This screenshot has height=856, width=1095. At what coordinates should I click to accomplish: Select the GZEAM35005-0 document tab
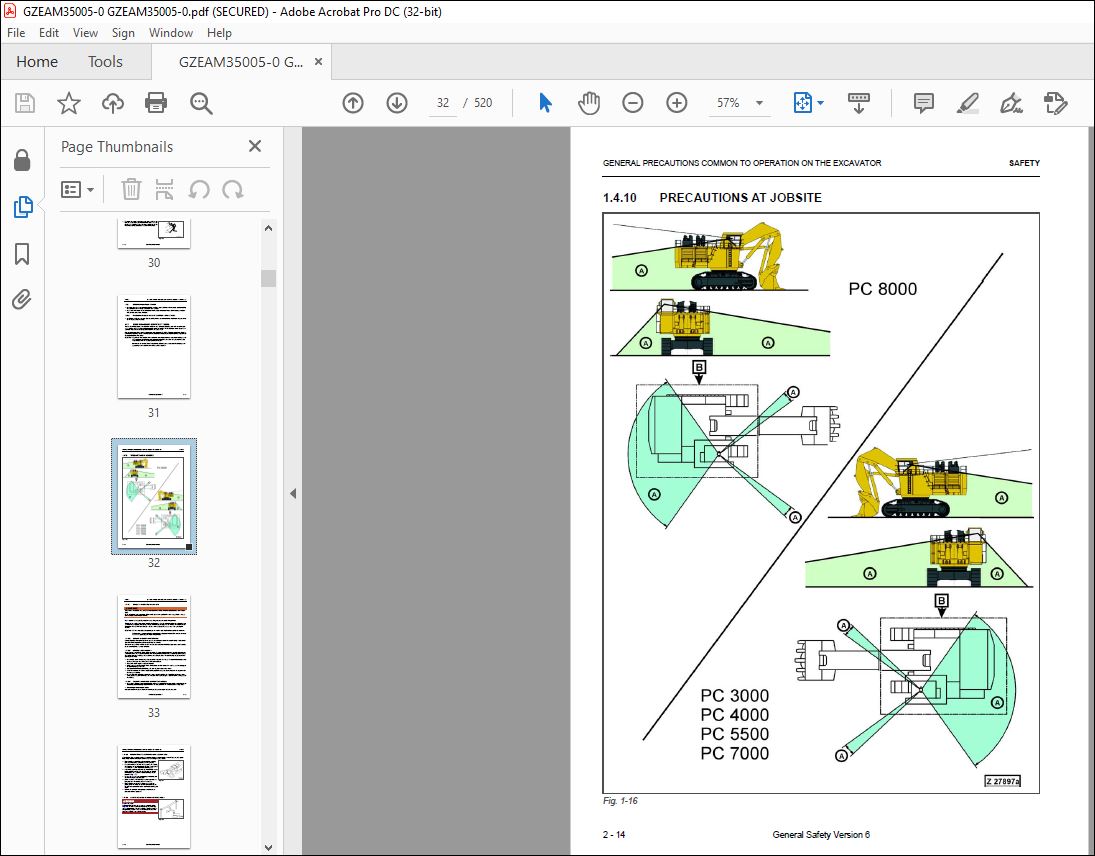coord(240,62)
